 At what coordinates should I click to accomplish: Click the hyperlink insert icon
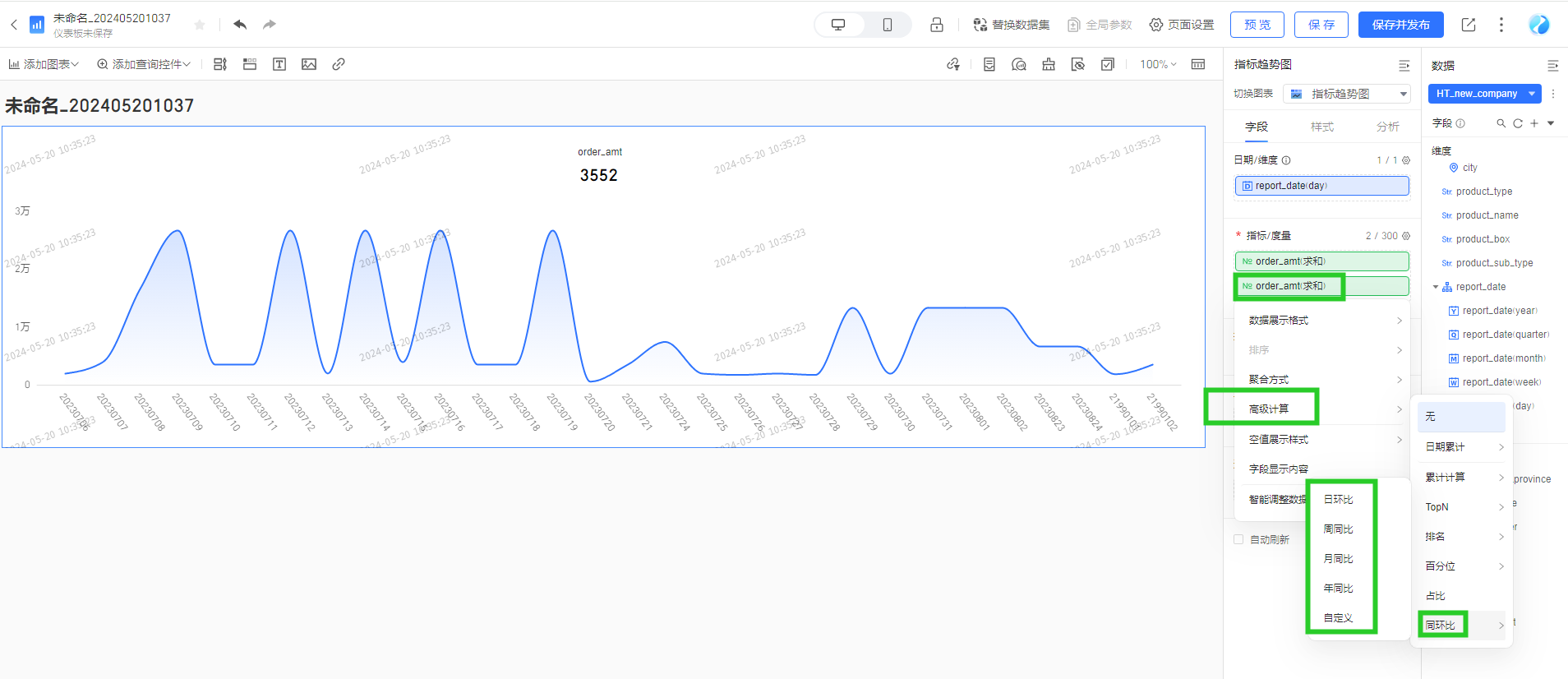point(339,64)
